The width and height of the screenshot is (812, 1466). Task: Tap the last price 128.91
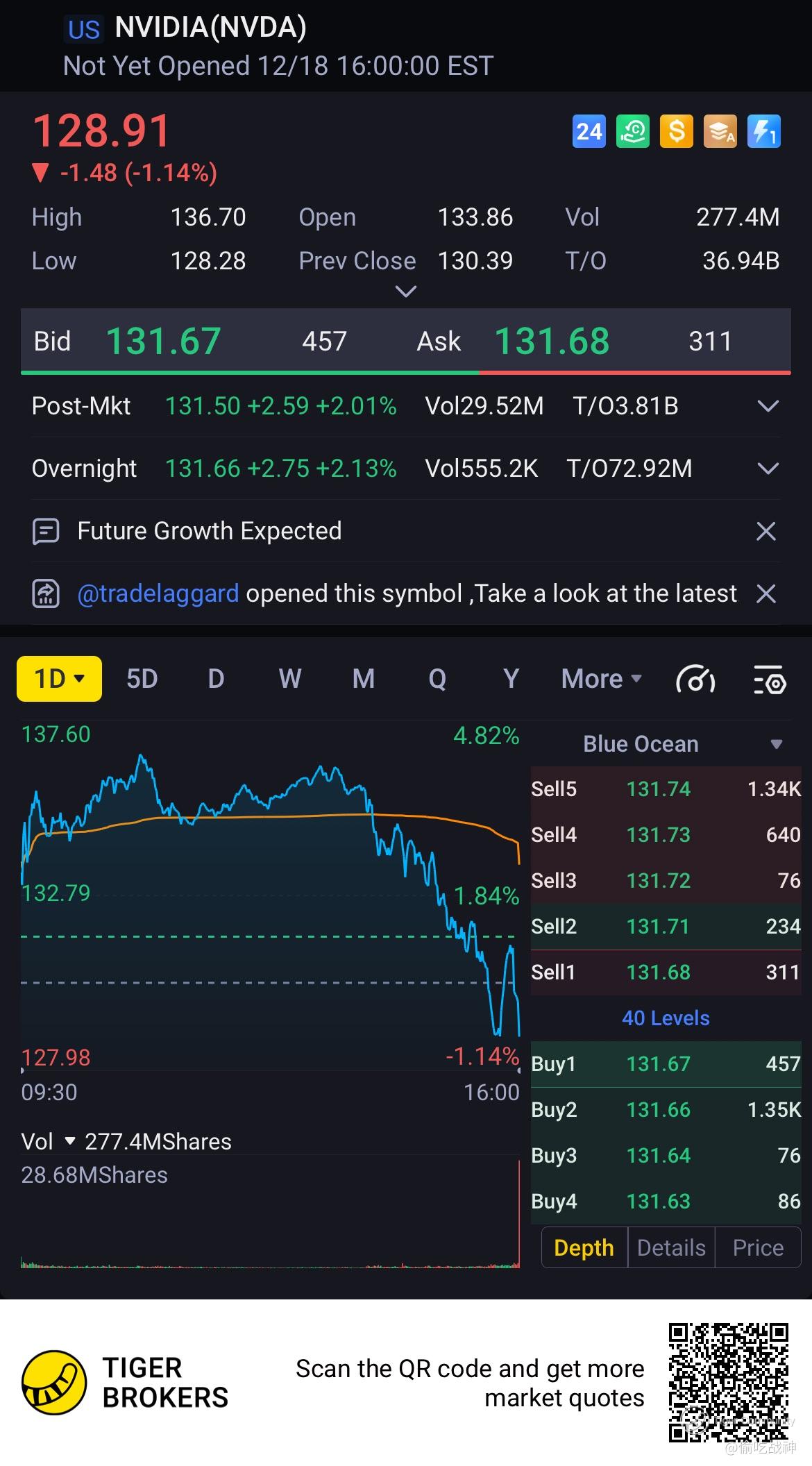[101, 130]
